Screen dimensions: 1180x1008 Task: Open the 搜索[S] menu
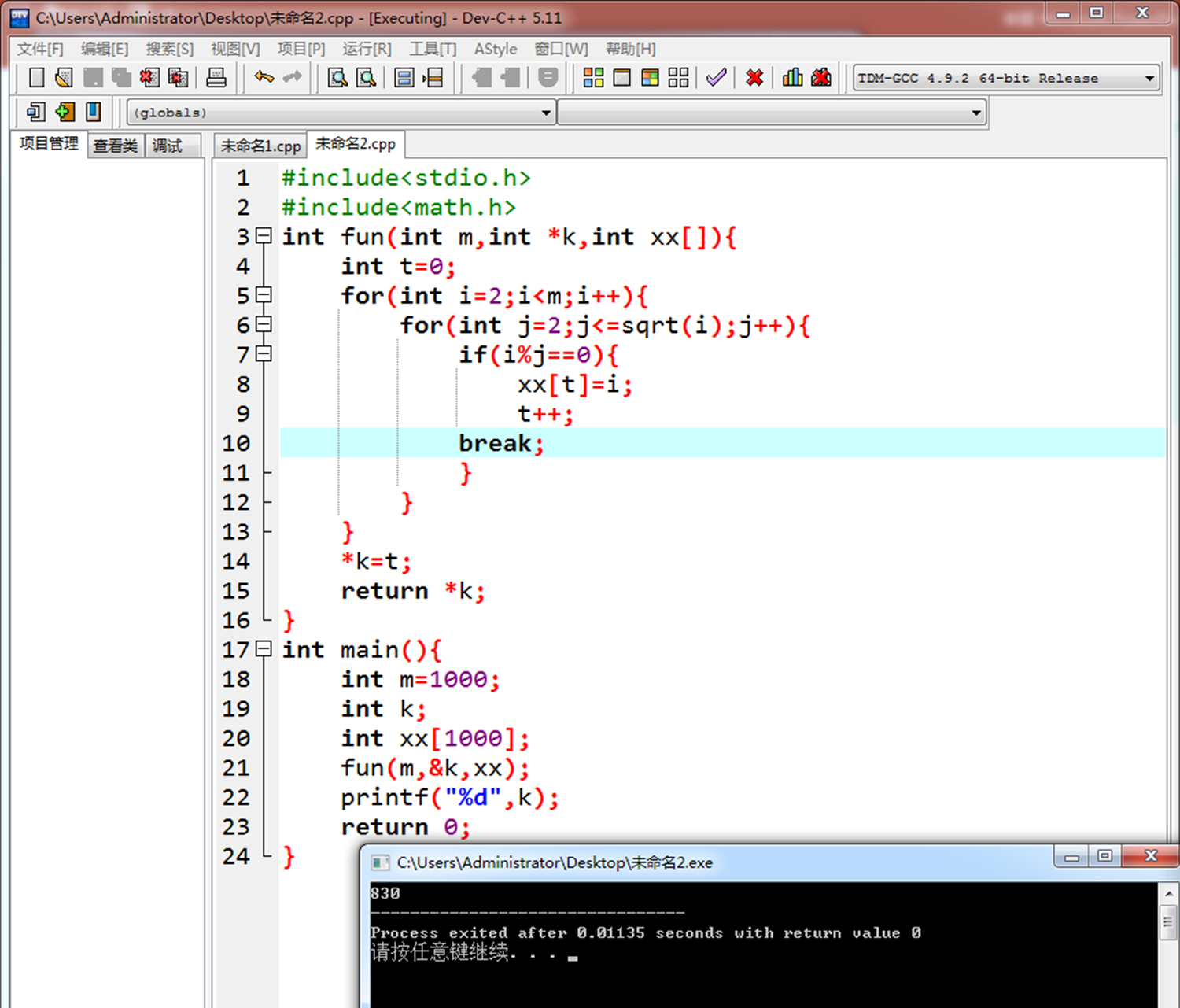169,49
